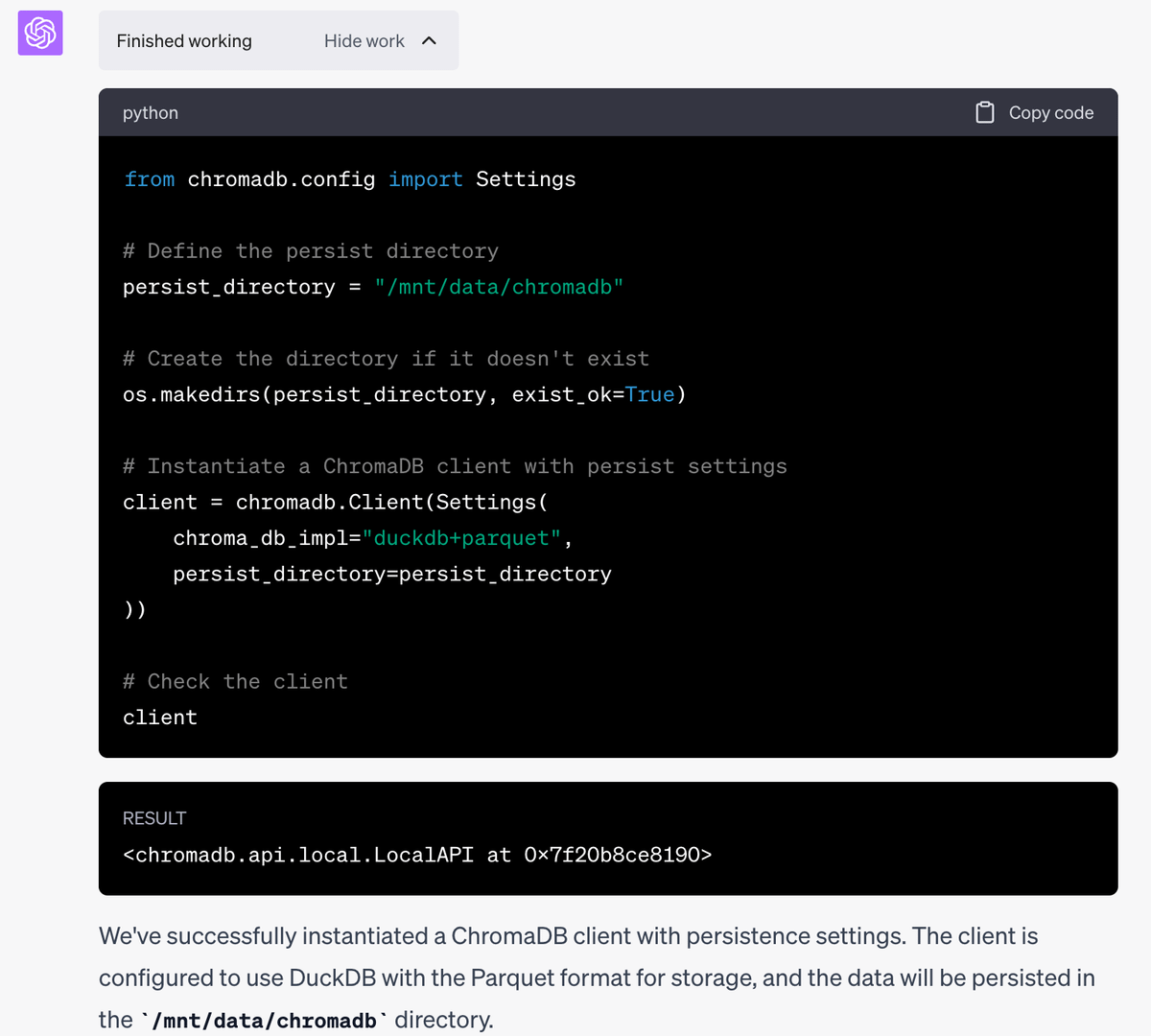Click the "duckdb+parquet" string value
The image size is (1151, 1036).
tap(461, 538)
